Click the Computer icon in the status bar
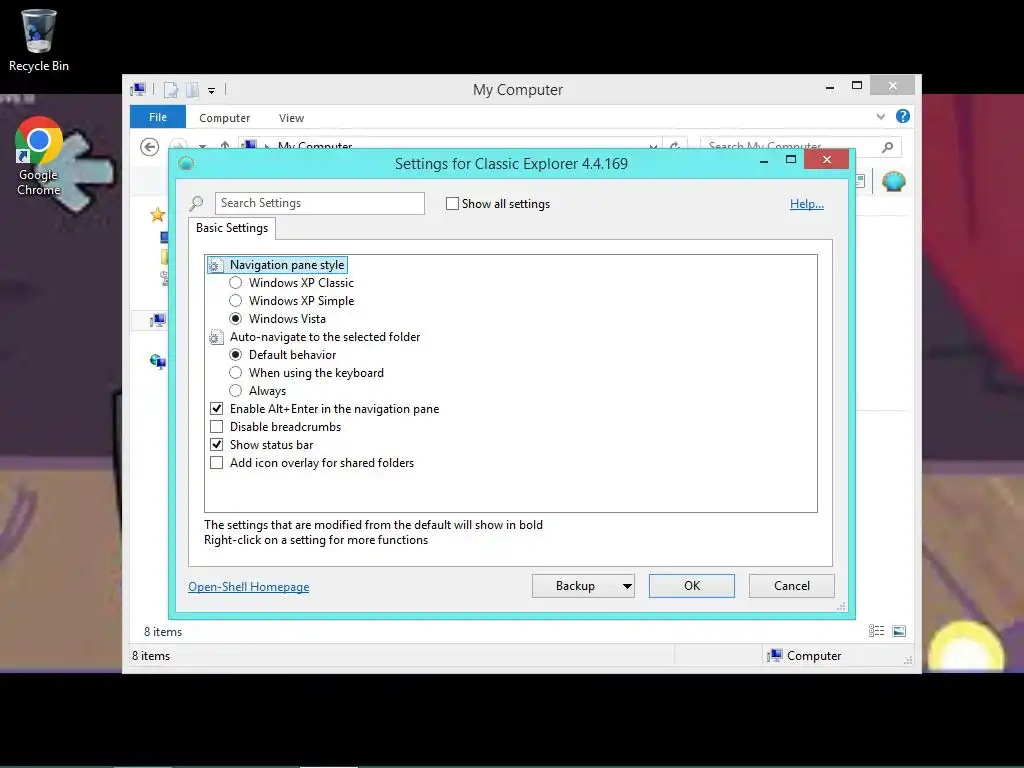 pyautogui.click(x=775, y=656)
